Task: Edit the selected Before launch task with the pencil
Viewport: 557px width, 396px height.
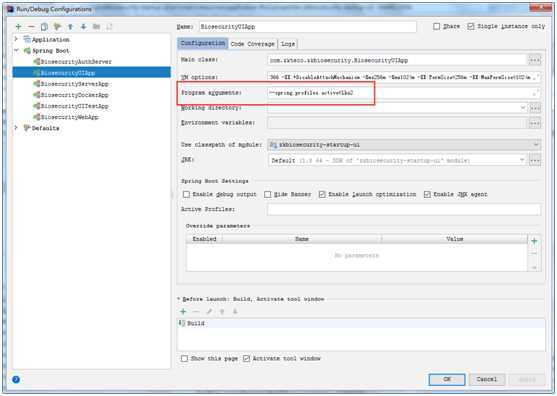Action: (209, 311)
